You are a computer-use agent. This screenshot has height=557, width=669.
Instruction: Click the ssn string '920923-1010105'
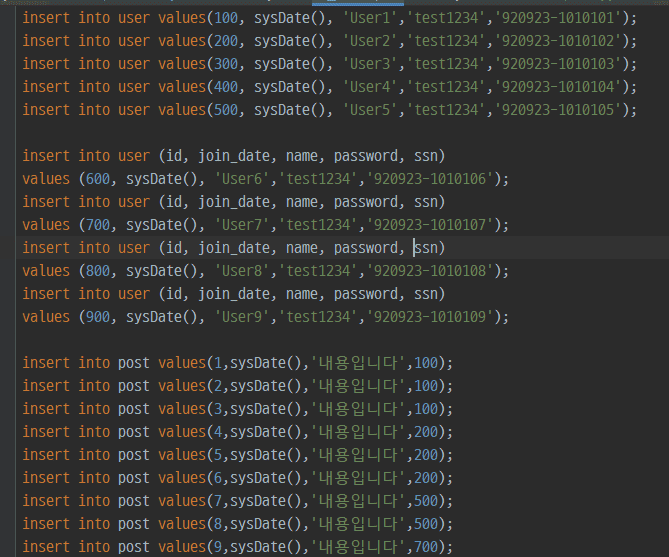click(x=558, y=110)
